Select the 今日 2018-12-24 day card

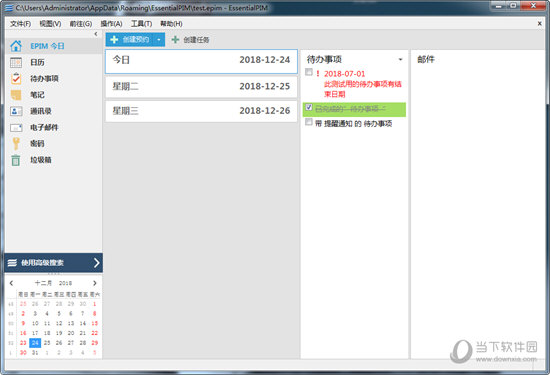click(201, 61)
